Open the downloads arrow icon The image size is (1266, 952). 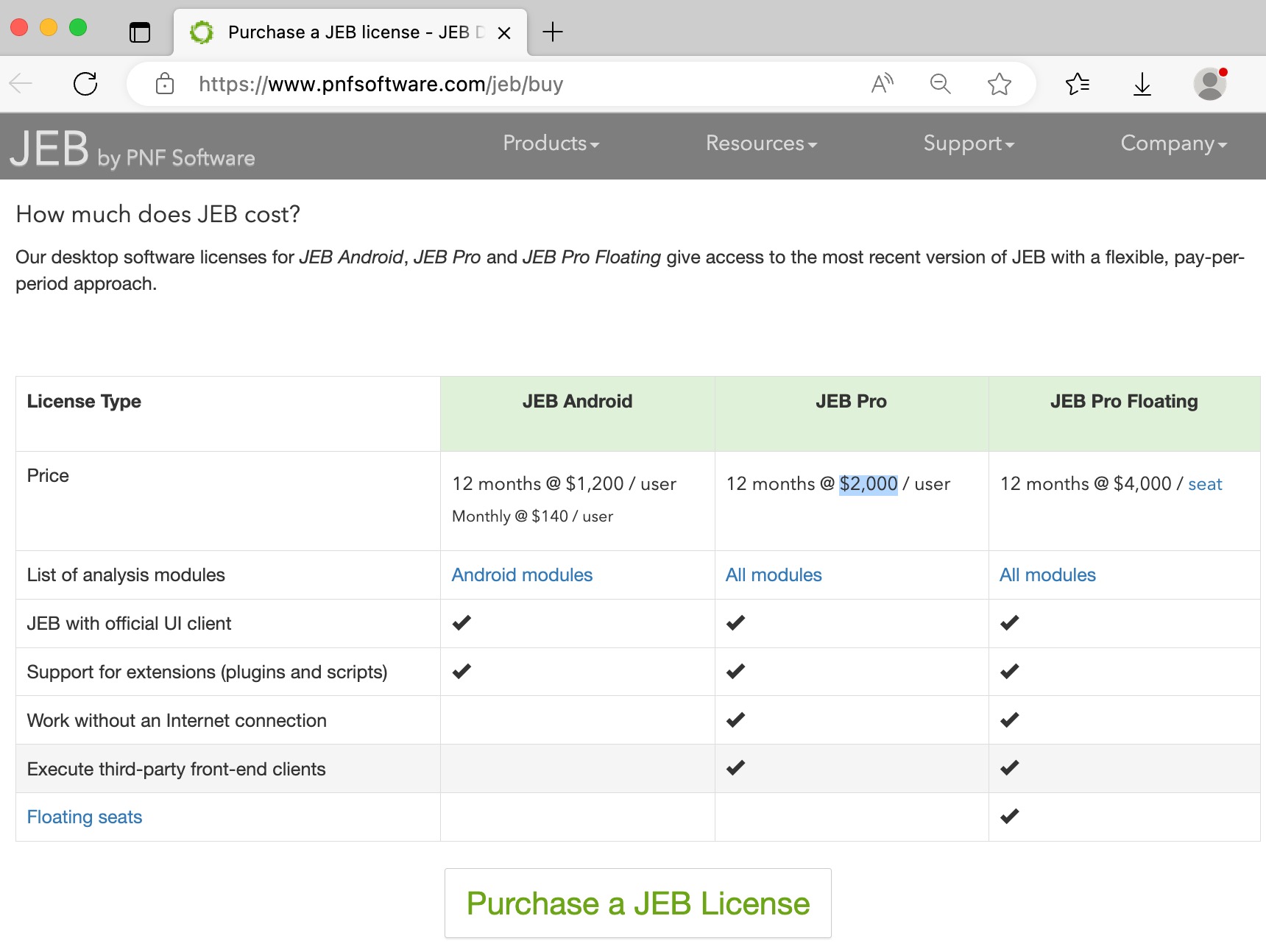point(1142,84)
